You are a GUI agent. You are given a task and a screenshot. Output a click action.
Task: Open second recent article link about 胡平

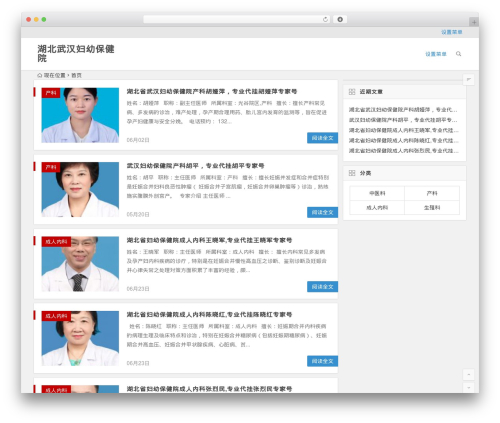click(x=403, y=120)
